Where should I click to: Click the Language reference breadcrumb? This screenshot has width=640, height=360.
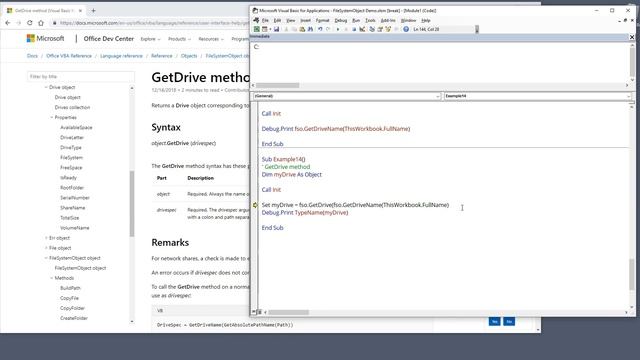point(121,56)
